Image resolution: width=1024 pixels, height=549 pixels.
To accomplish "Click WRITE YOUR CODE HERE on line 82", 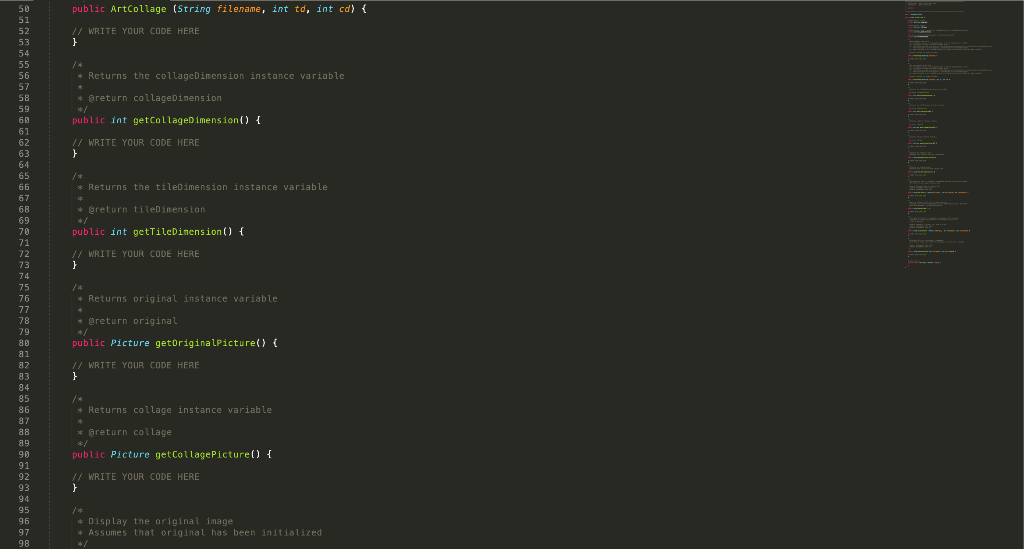I will coord(136,366).
